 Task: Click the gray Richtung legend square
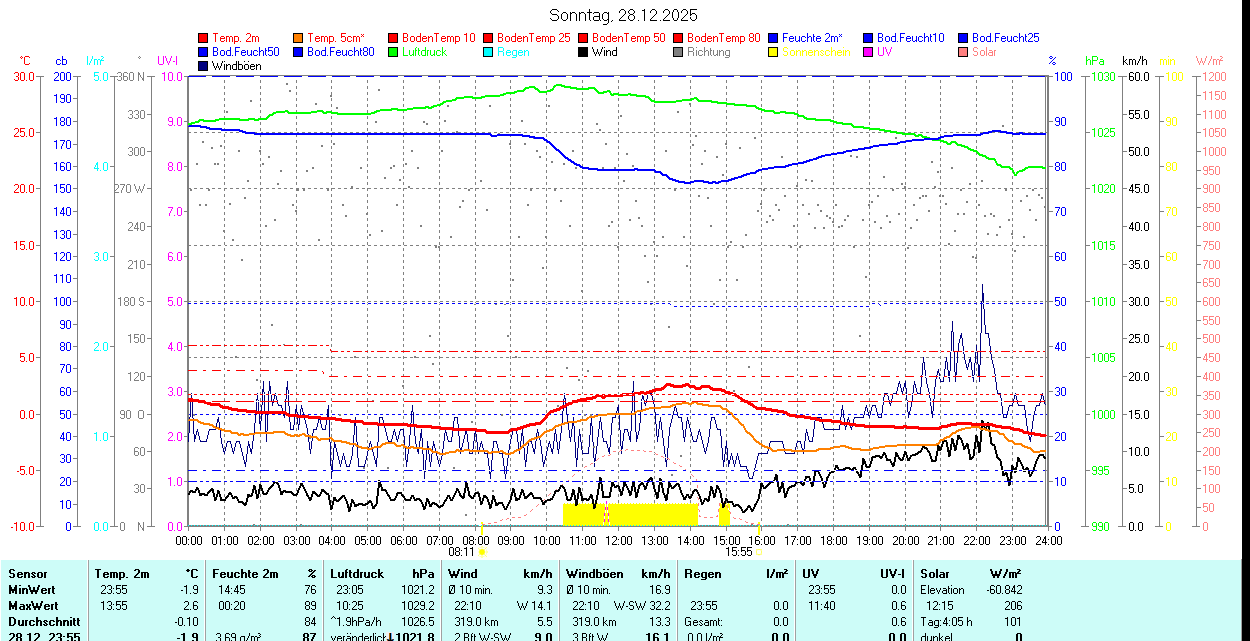(679, 52)
